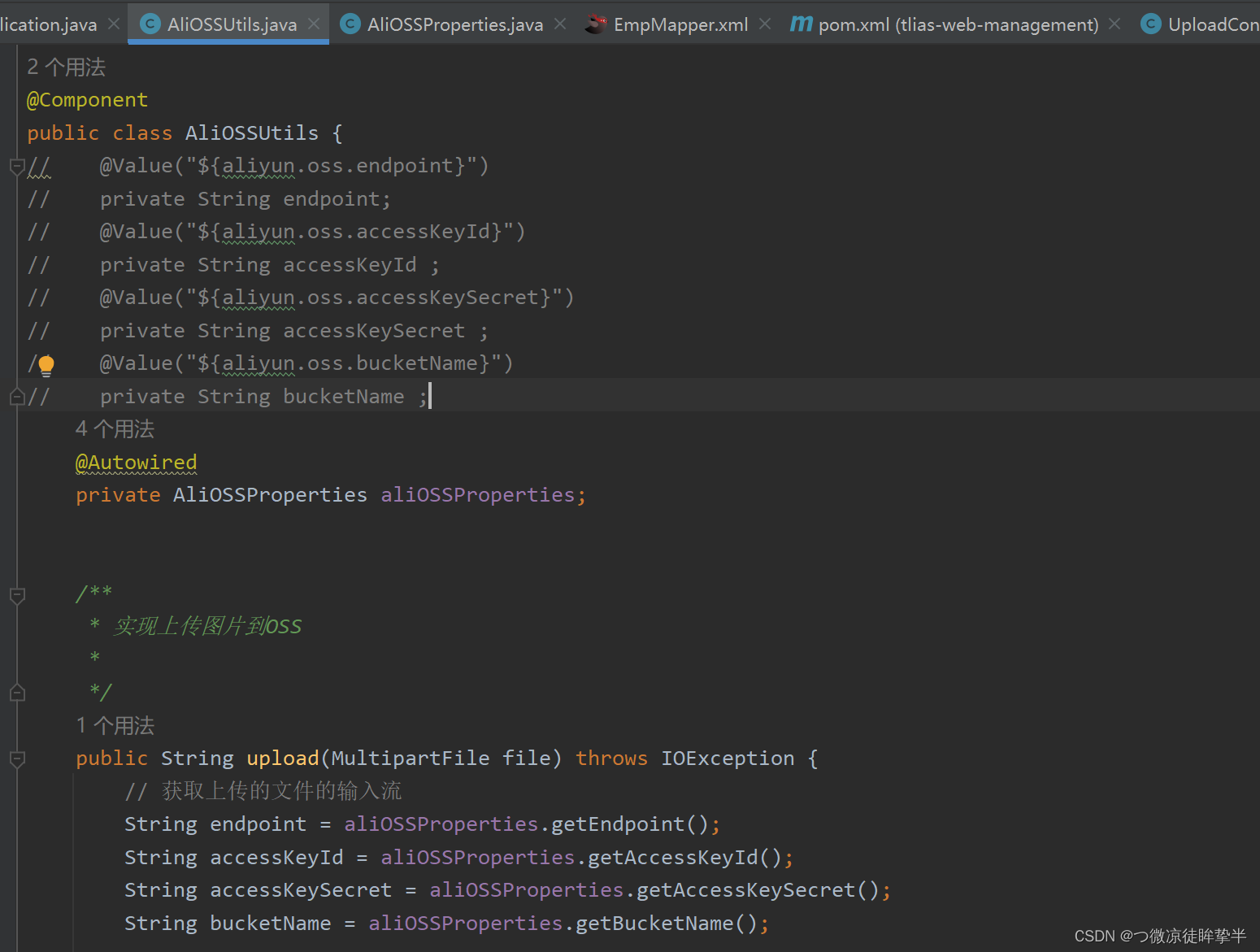Viewport: 1260px width, 952px height.
Task: Close the AliOSSUtils.java tab
Action: [314, 24]
